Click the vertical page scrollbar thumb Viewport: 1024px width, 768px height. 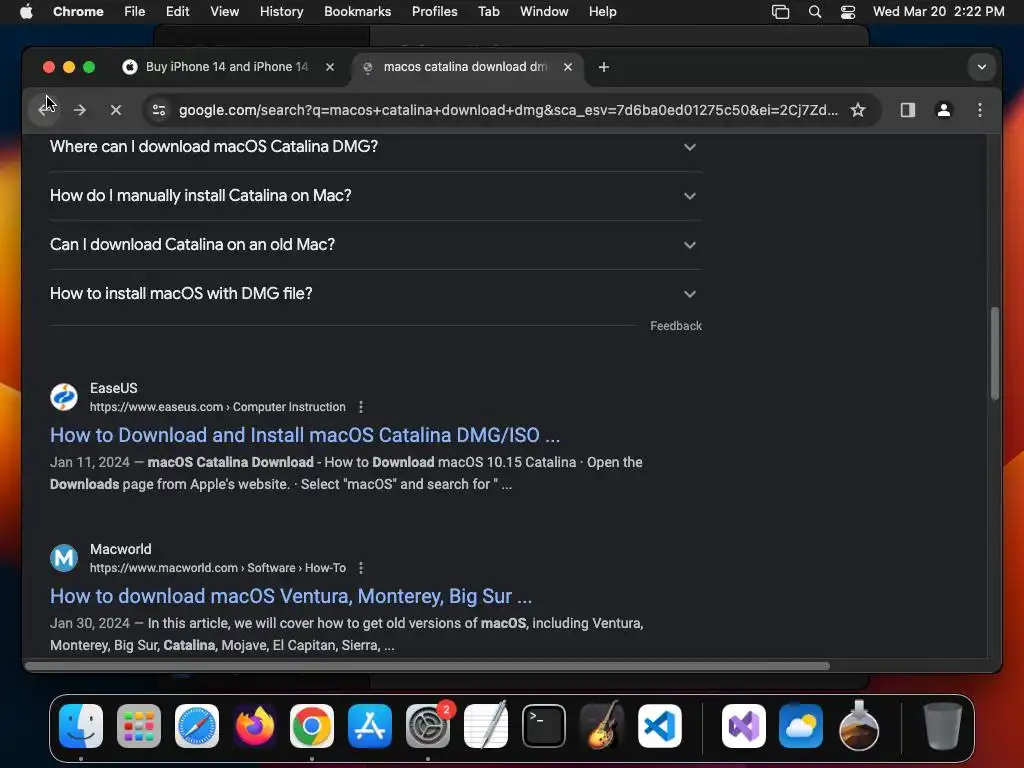(995, 353)
